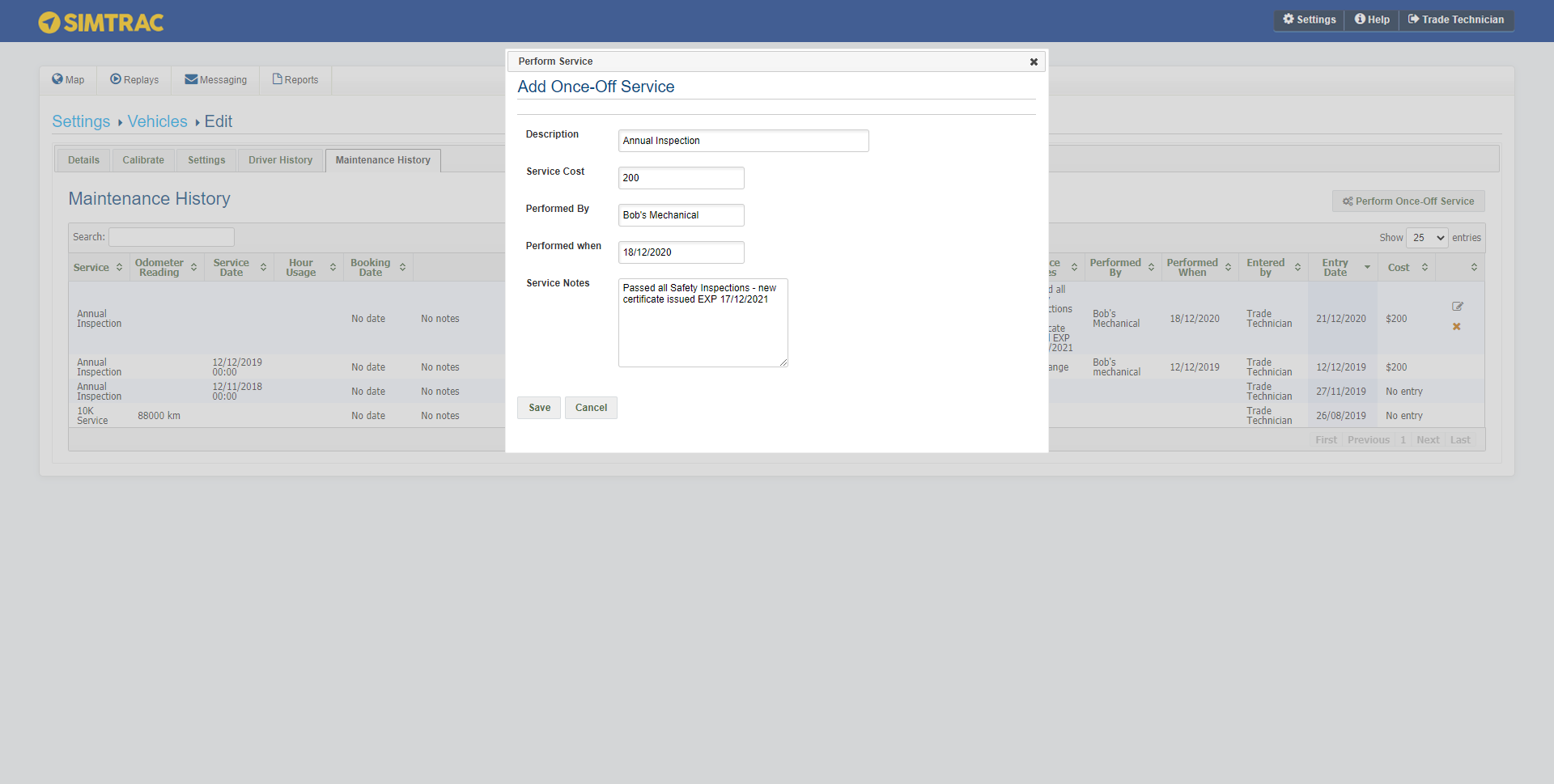Sort by Service Date column
The height and width of the screenshot is (784, 1554).
239,268
